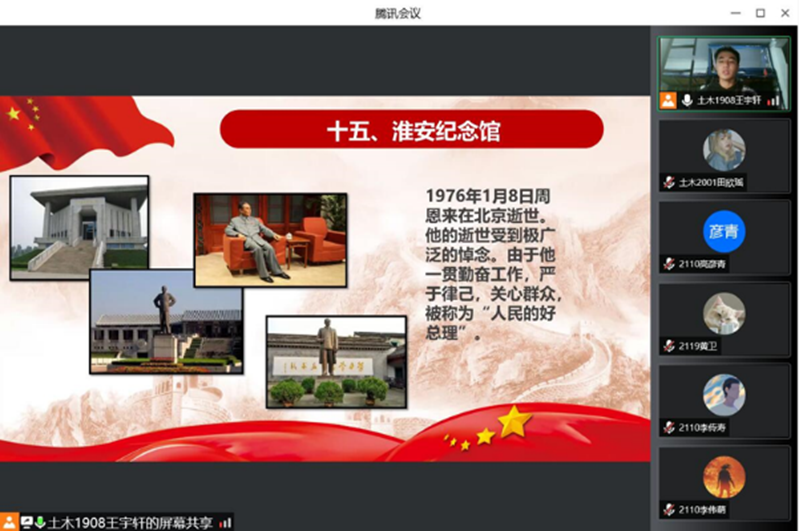This screenshot has height=531, width=799.
Task: Click the muted mic icon beside 2110周彦青
Action: click(669, 264)
